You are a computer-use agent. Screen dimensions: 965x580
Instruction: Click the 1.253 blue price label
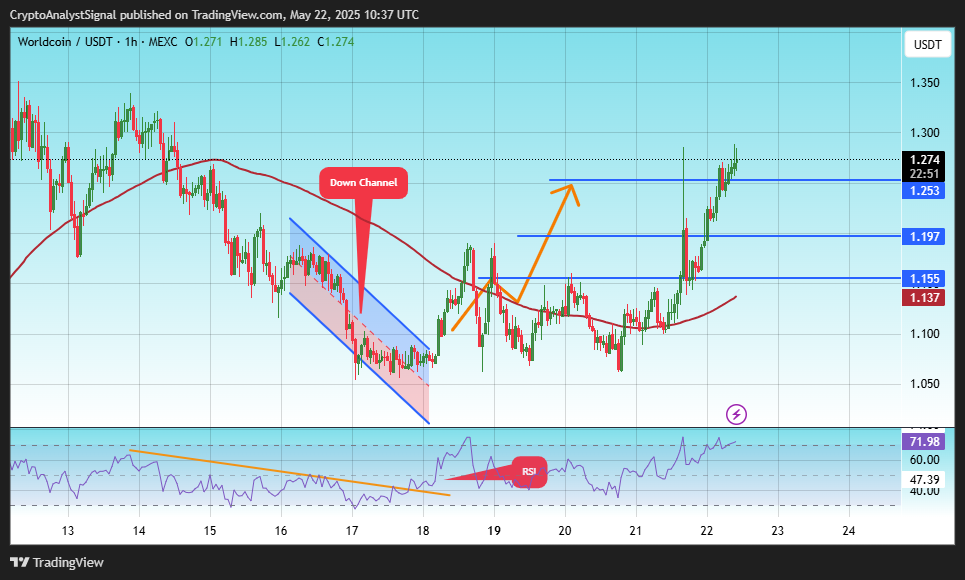(923, 190)
